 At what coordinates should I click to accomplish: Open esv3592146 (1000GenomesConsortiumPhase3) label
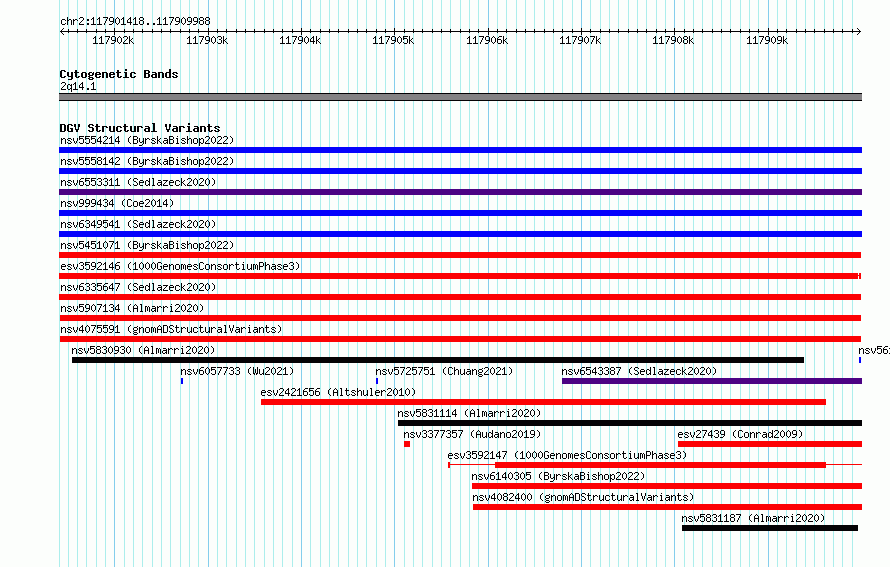tap(180, 266)
